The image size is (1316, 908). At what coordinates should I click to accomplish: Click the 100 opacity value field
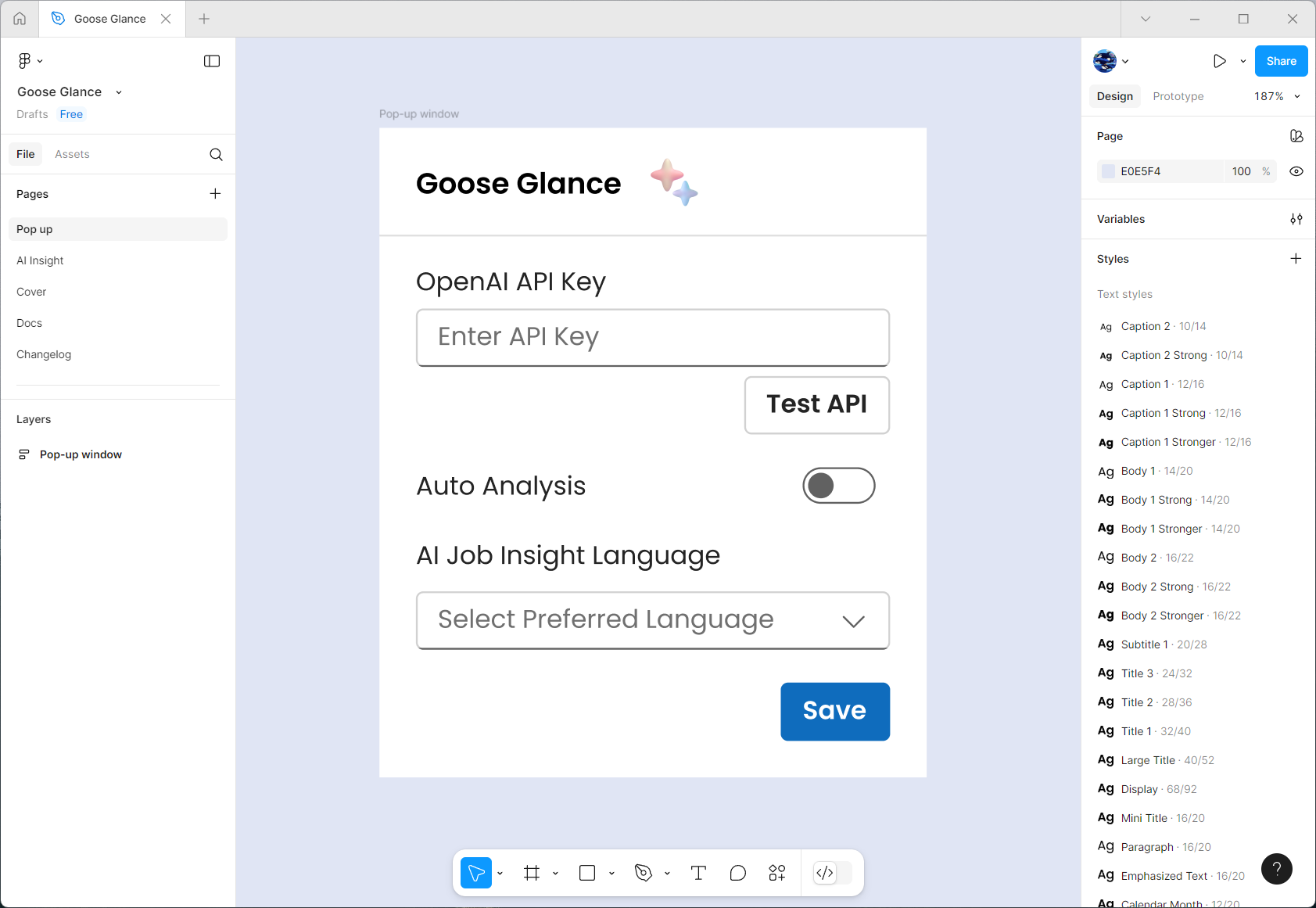pyautogui.click(x=1241, y=171)
